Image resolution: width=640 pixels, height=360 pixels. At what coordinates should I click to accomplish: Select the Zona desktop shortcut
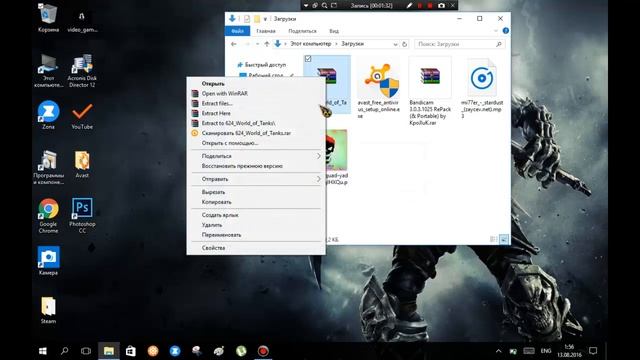(48, 115)
